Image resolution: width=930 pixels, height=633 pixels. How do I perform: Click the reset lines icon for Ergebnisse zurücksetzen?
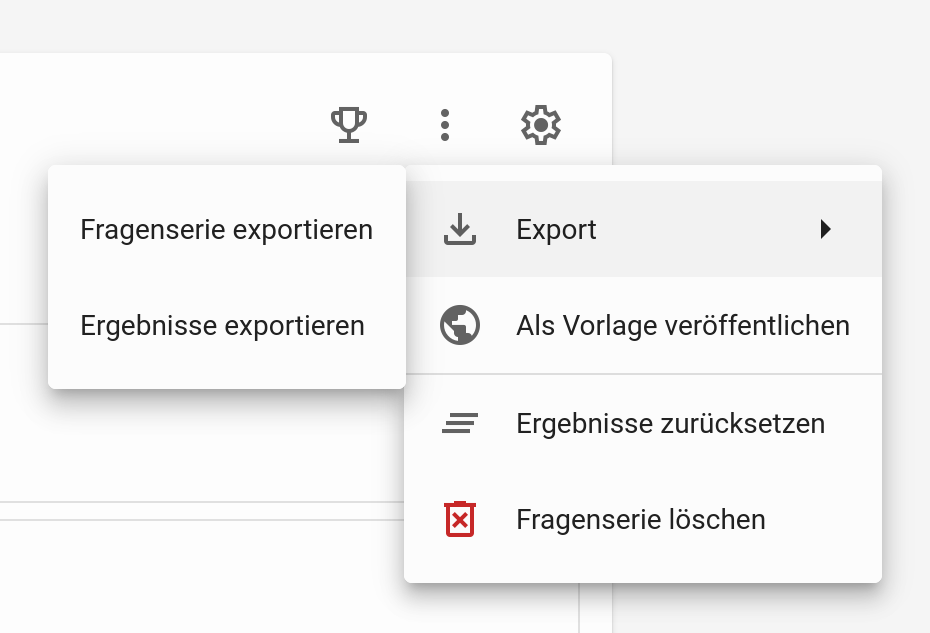[x=459, y=423]
